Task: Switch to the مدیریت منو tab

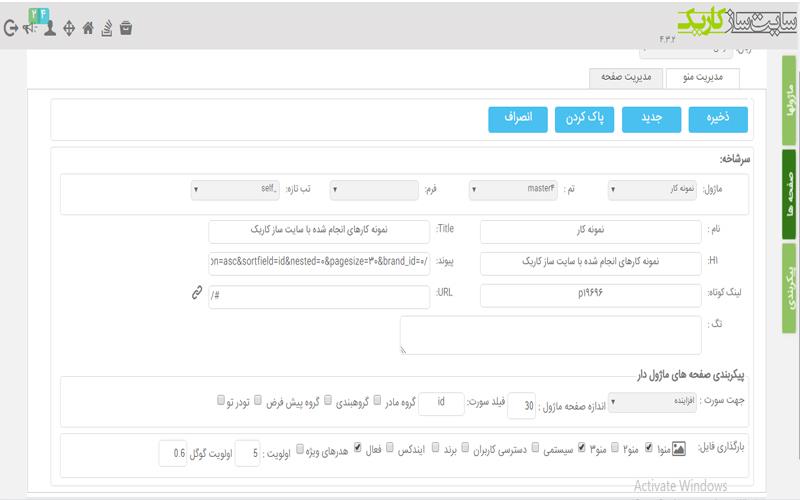Action: pyautogui.click(x=703, y=78)
